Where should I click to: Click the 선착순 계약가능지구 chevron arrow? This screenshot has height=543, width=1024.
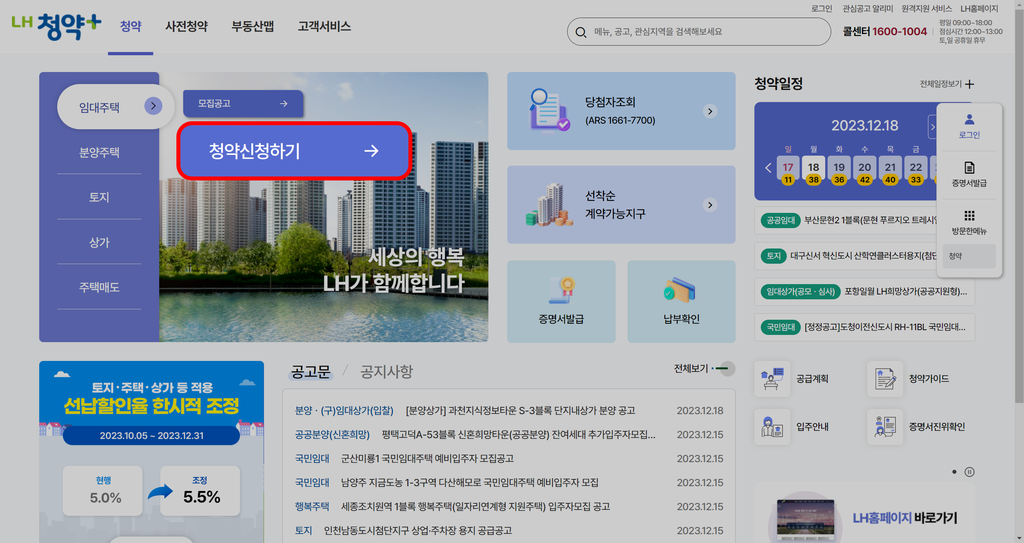[710, 205]
